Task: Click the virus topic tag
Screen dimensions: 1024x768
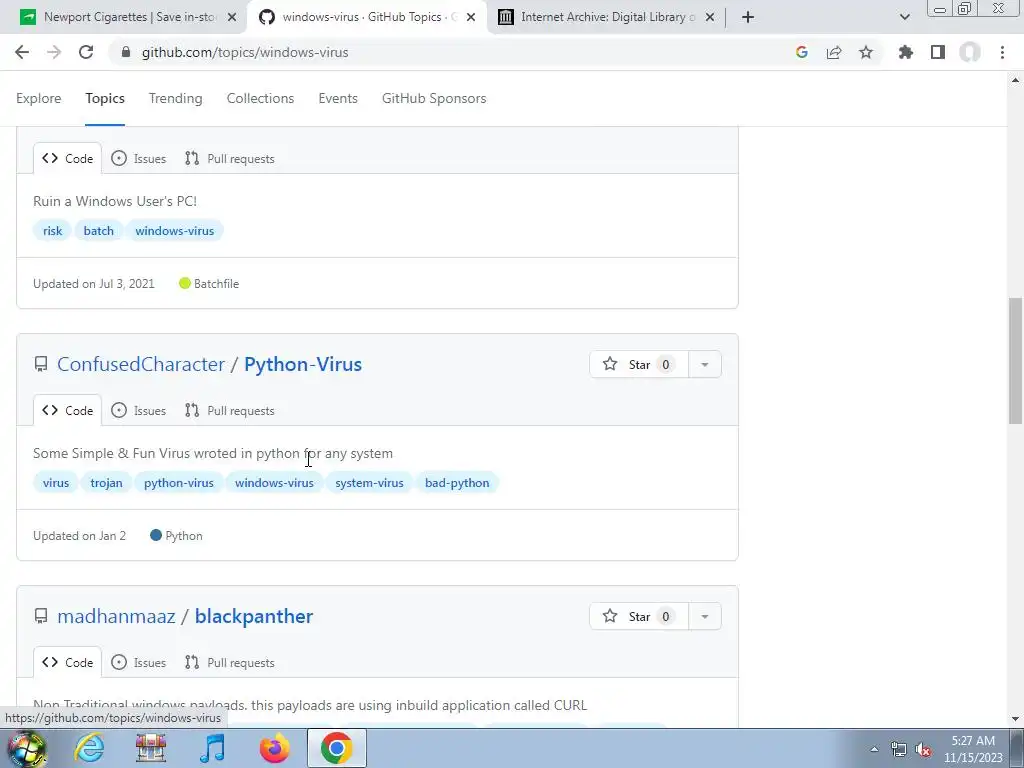Action: (56, 483)
